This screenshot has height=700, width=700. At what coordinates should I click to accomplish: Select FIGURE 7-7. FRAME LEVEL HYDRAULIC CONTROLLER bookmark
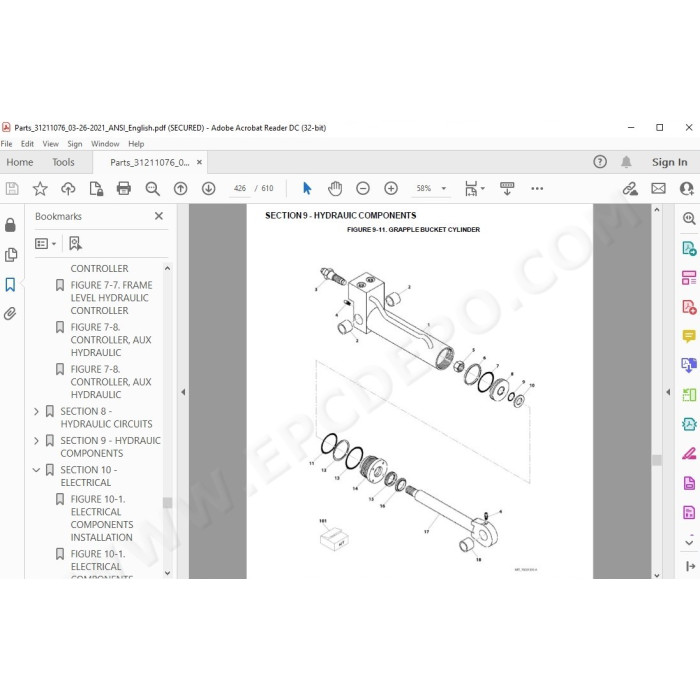point(111,298)
